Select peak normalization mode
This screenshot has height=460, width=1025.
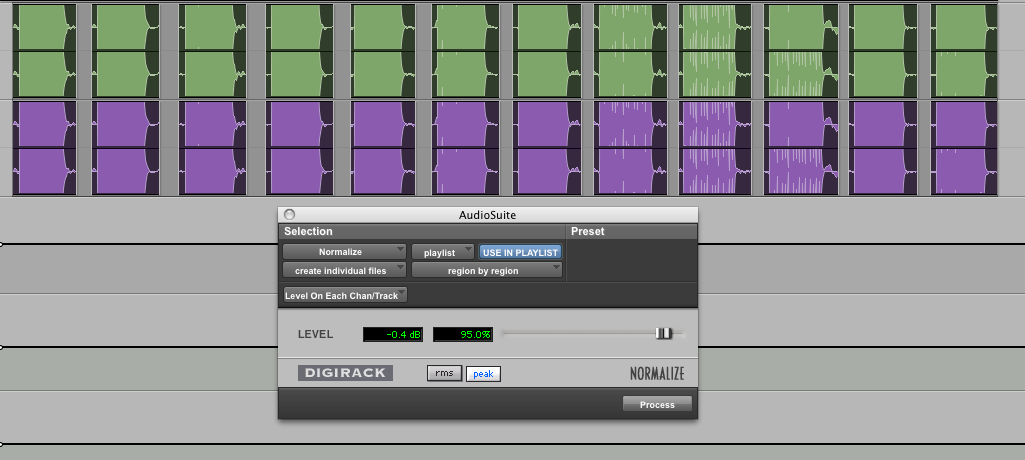[483, 374]
